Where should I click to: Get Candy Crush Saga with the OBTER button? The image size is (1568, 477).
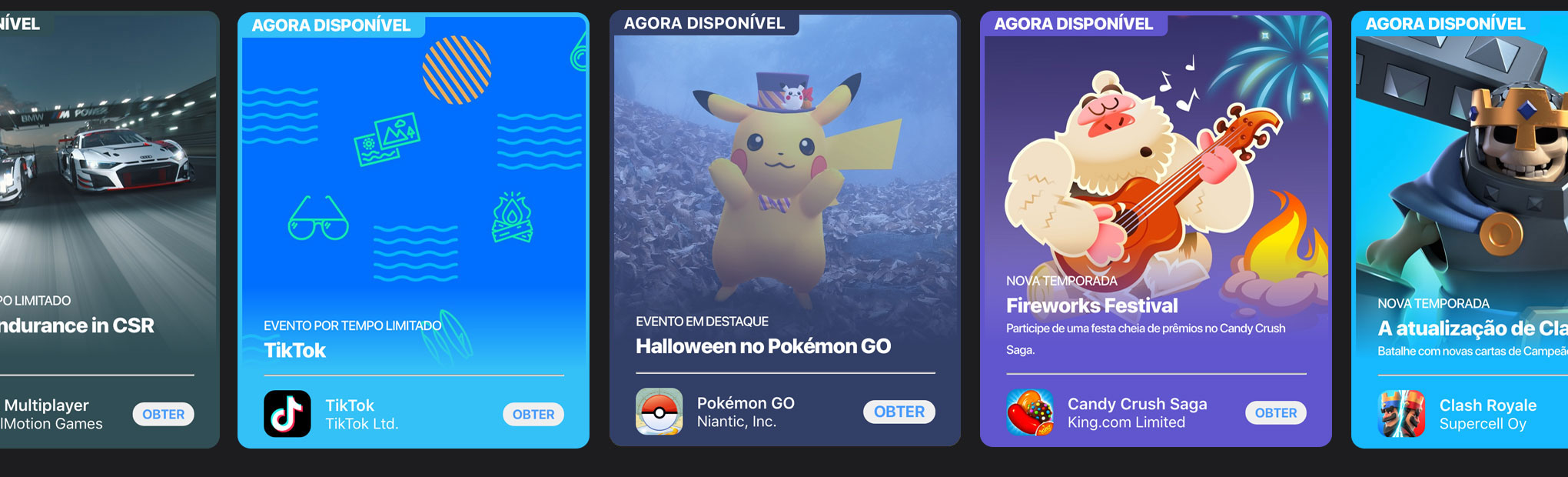[1276, 413]
